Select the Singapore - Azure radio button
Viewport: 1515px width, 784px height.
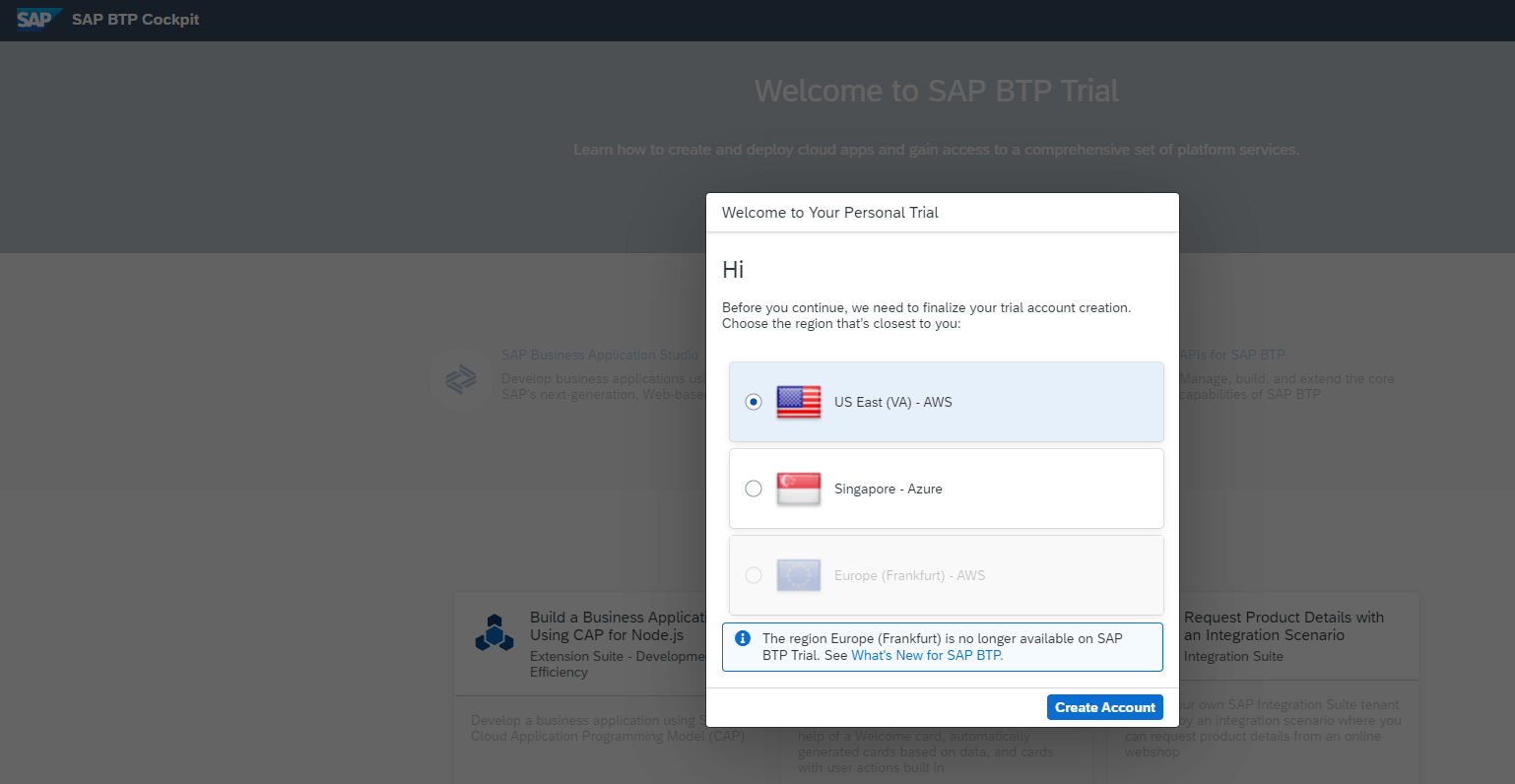tap(754, 489)
